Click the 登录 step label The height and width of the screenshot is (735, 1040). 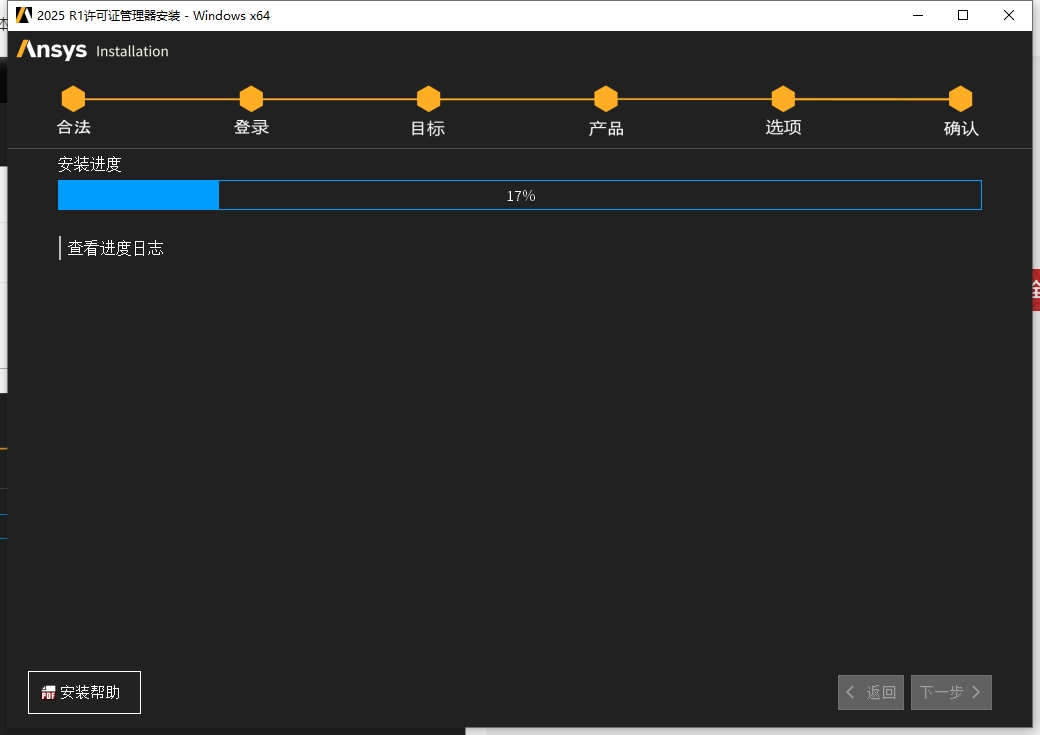point(251,127)
